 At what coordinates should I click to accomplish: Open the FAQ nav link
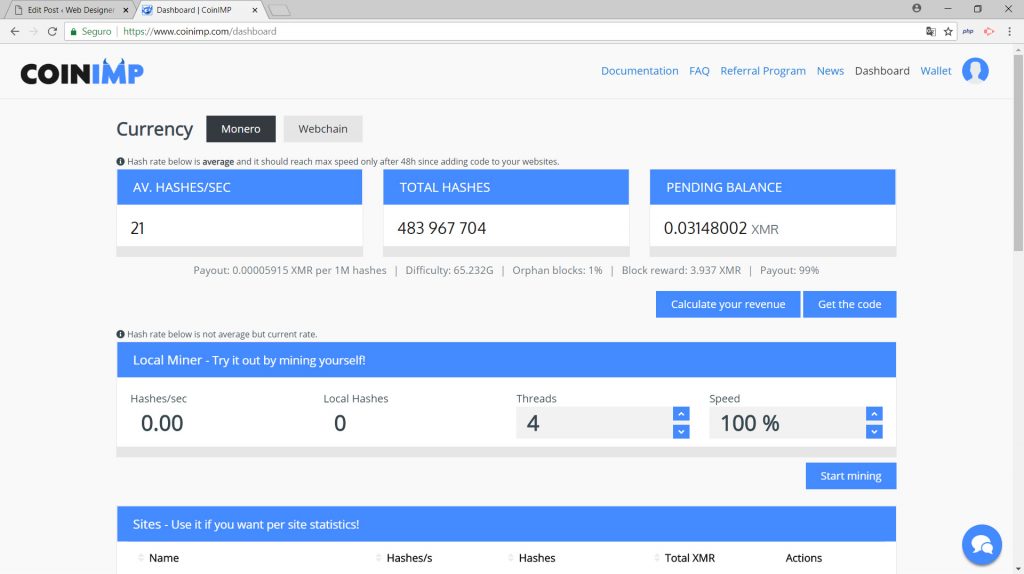pyautogui.click(x=699, y=71)
